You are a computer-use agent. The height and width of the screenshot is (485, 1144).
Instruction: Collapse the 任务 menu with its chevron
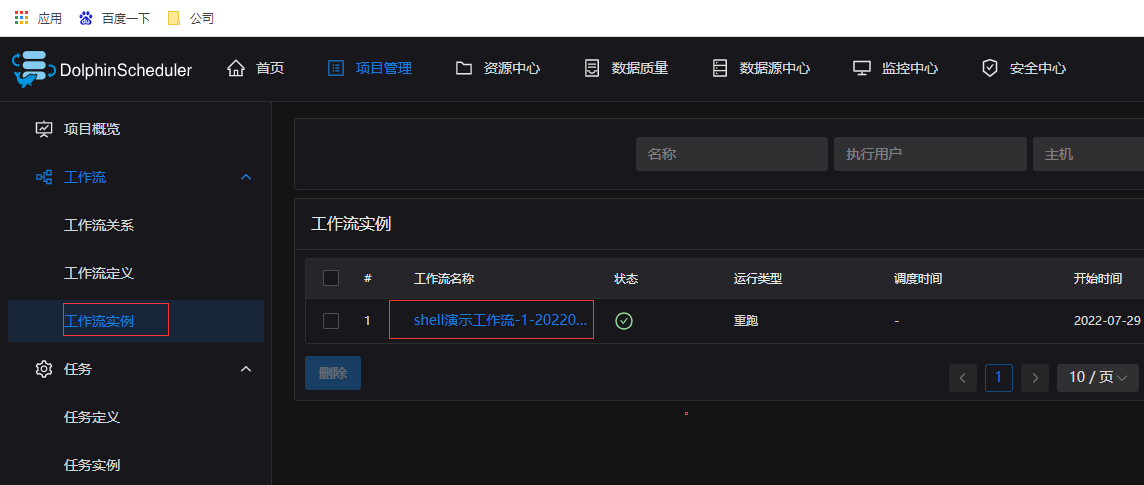[246, 369]
